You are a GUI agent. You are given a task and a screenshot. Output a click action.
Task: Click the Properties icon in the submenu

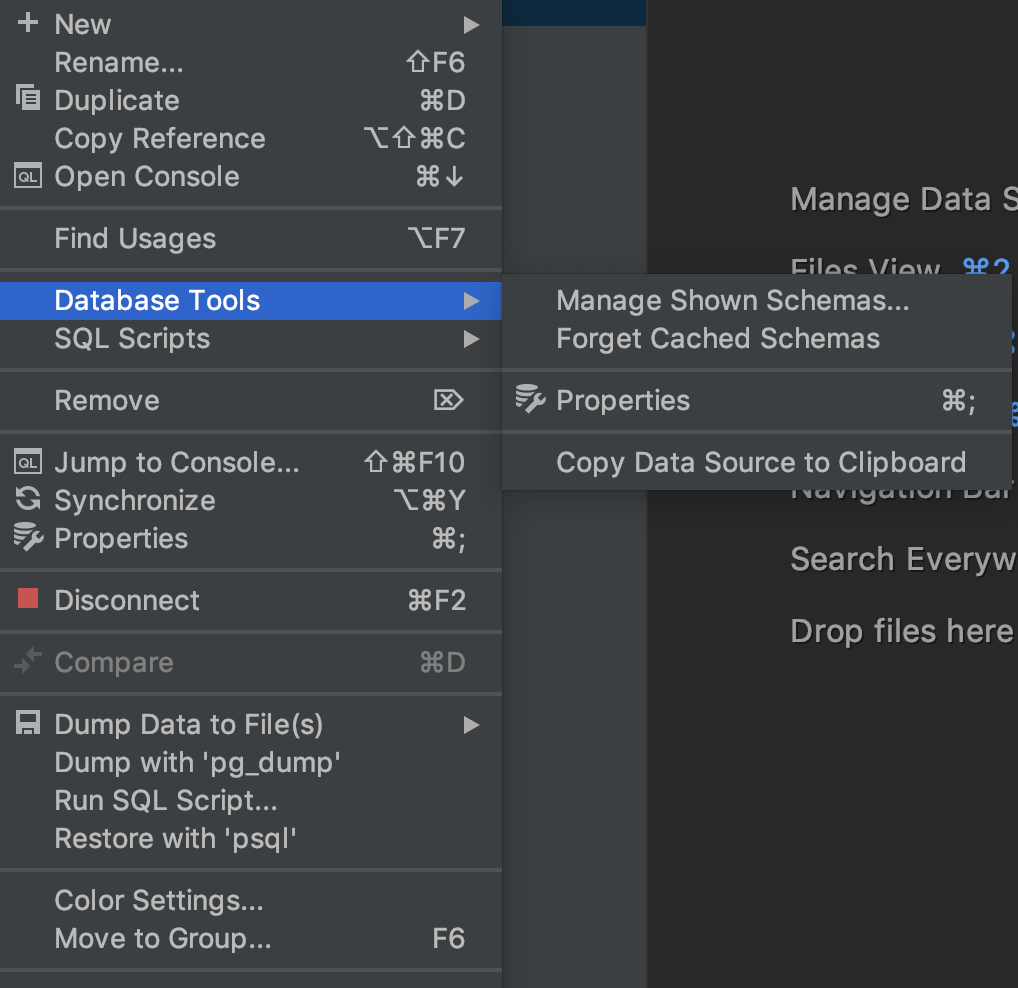click(x=531, y=400)
